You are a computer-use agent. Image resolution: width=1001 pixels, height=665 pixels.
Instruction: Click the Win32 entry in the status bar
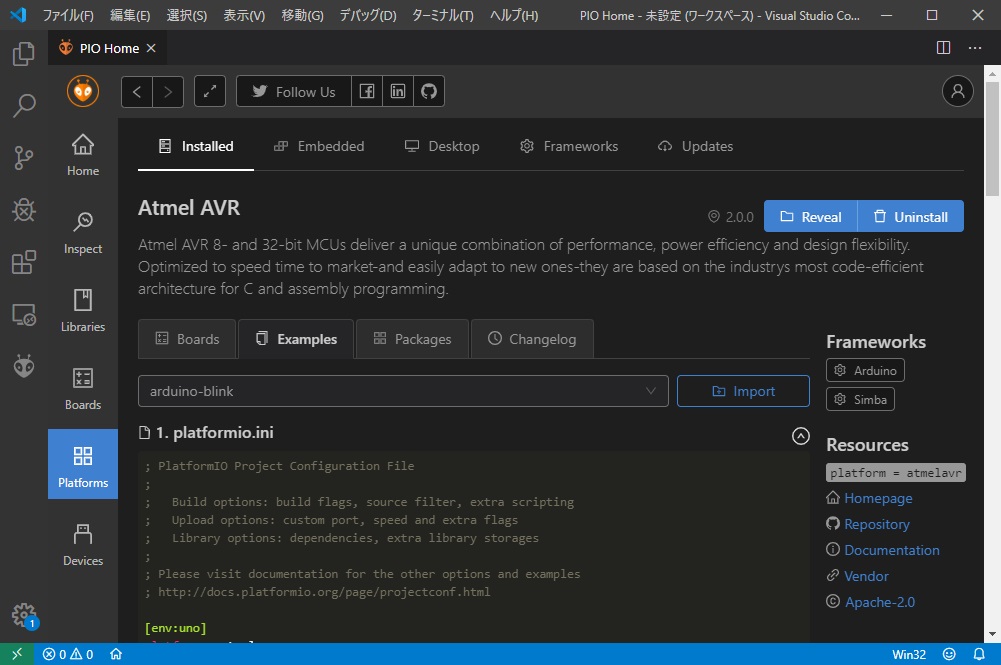click(909, 654)
